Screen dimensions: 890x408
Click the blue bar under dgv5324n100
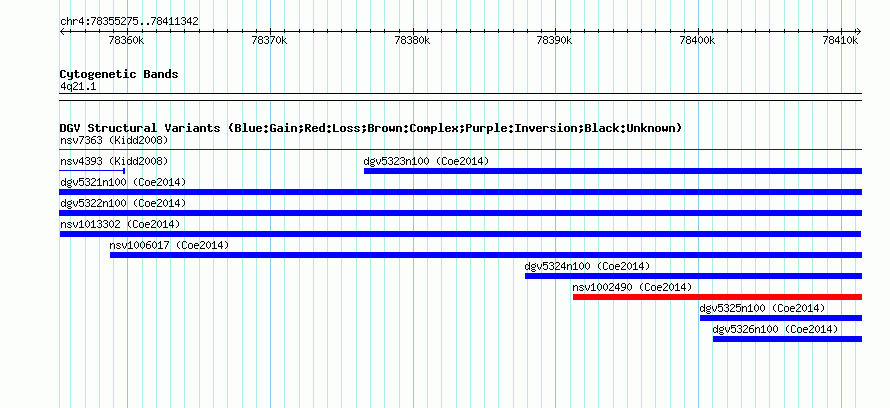pyautogui.click(x=694, y=276)
